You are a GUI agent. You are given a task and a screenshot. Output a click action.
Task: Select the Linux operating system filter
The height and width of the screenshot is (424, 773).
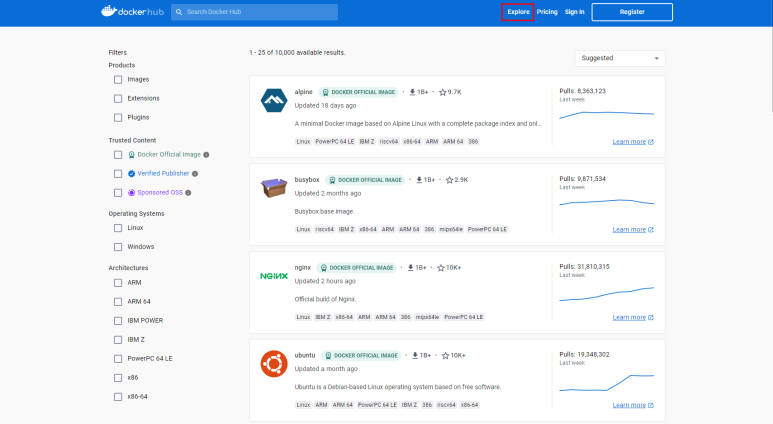pos(118,228)
